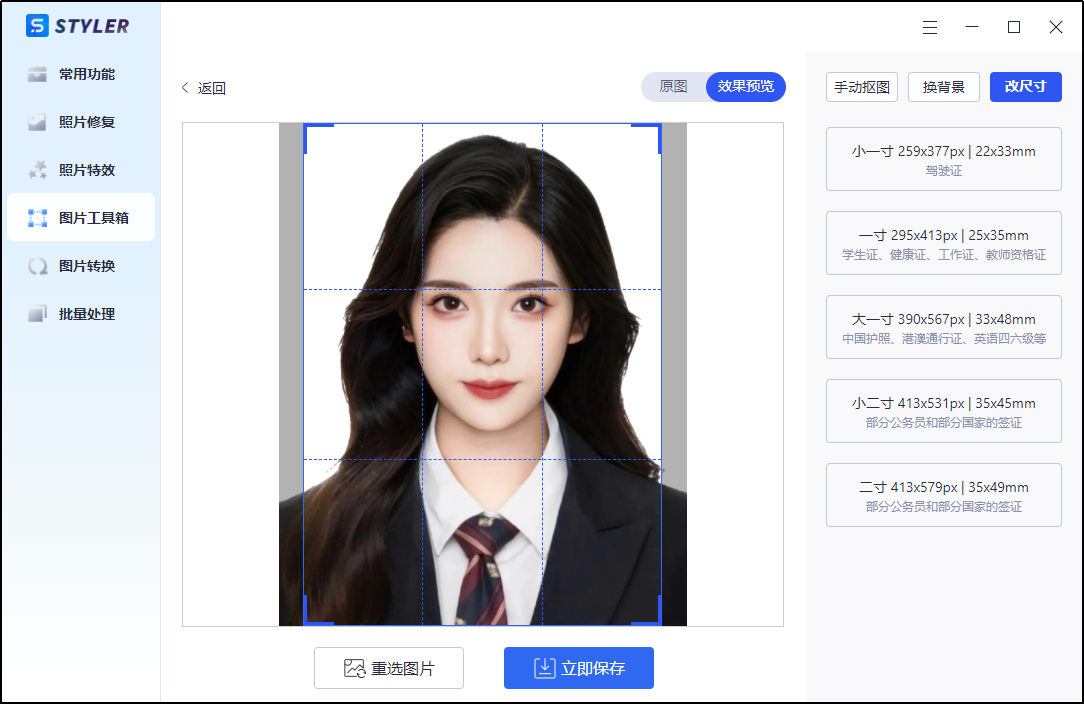The height and width of the screenshot is (705, 1084).
Task: Click the 批量处理 stack icon
Action: tap(37, 314)
